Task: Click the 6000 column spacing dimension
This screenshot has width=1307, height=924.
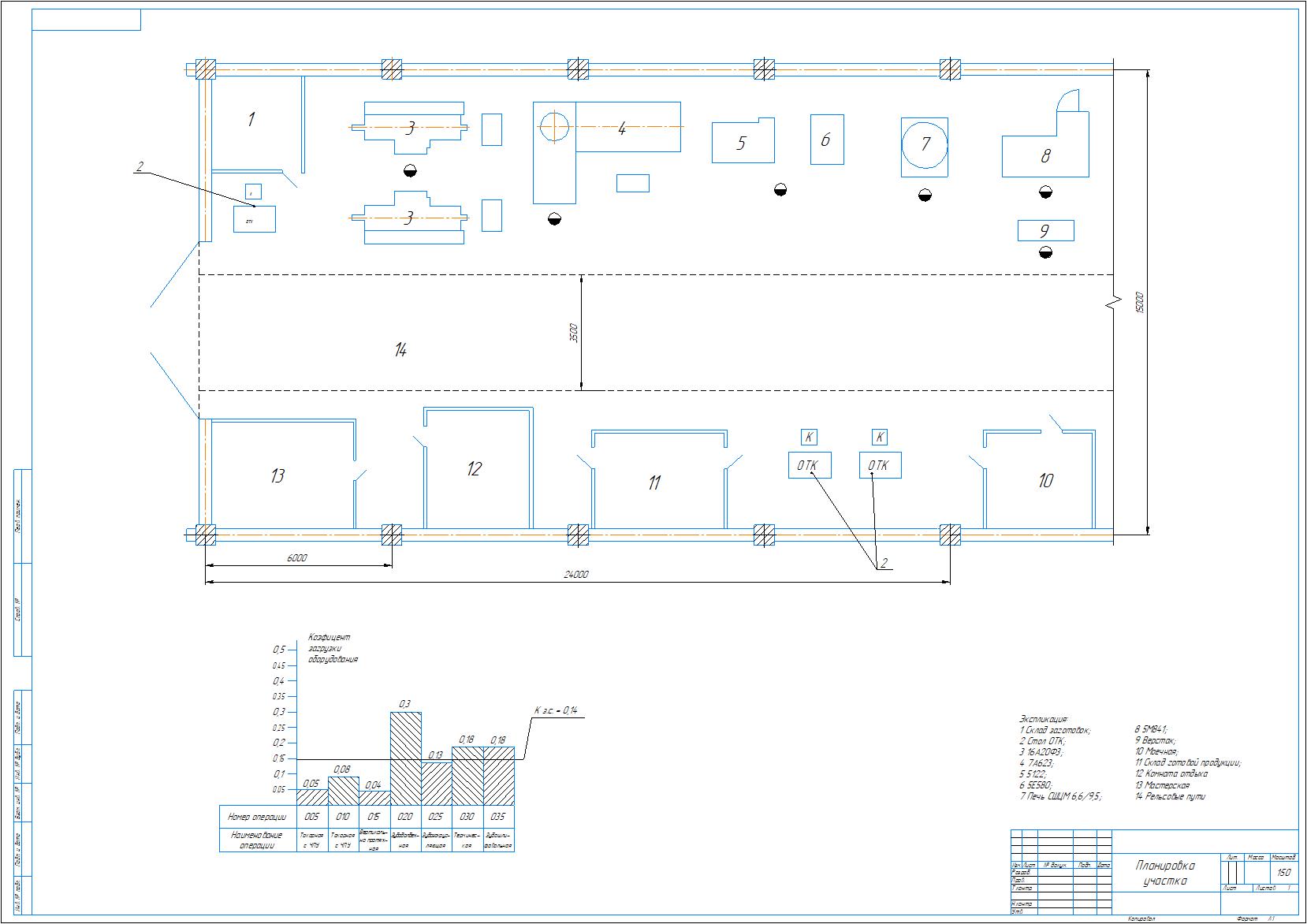Action: click(296, 557)
